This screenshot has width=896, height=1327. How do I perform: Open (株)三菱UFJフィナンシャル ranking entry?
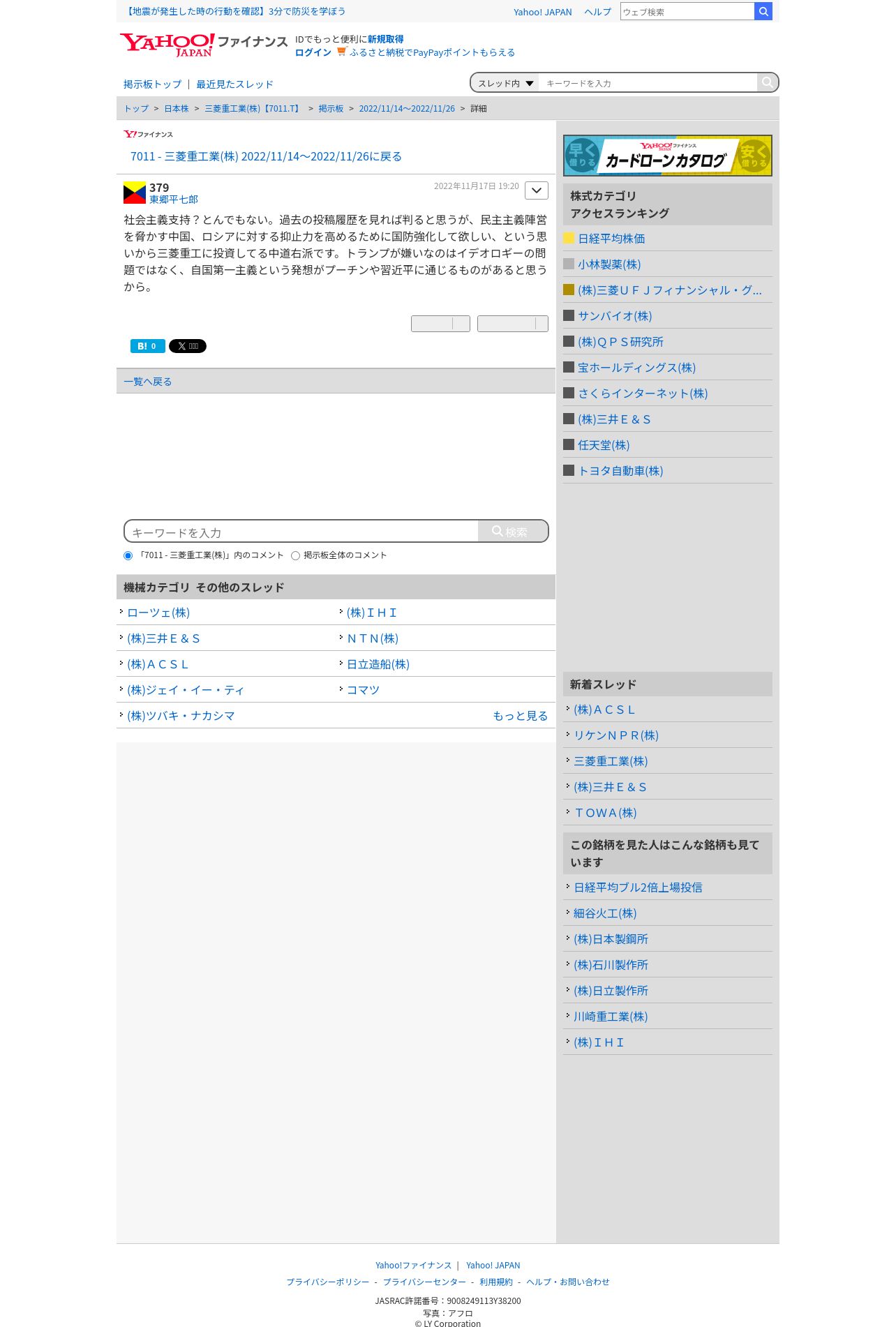click(x=670, y=290)
